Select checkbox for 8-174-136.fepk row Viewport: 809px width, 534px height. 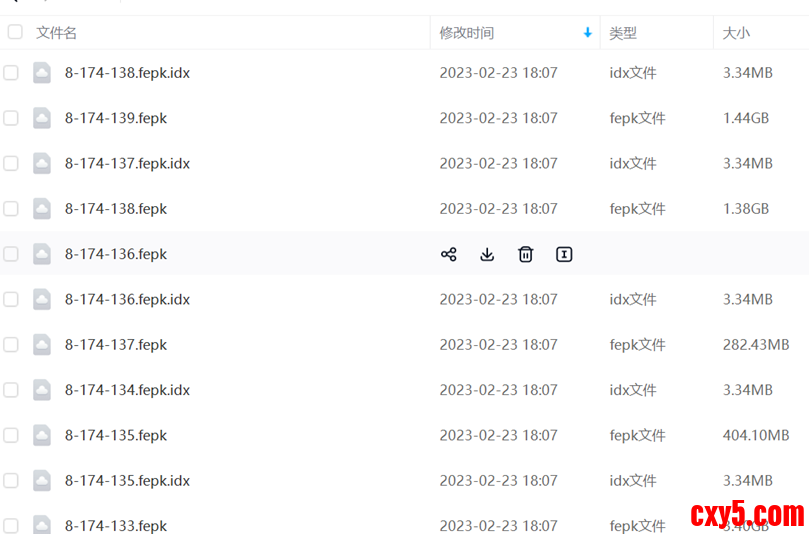(11, 254)
